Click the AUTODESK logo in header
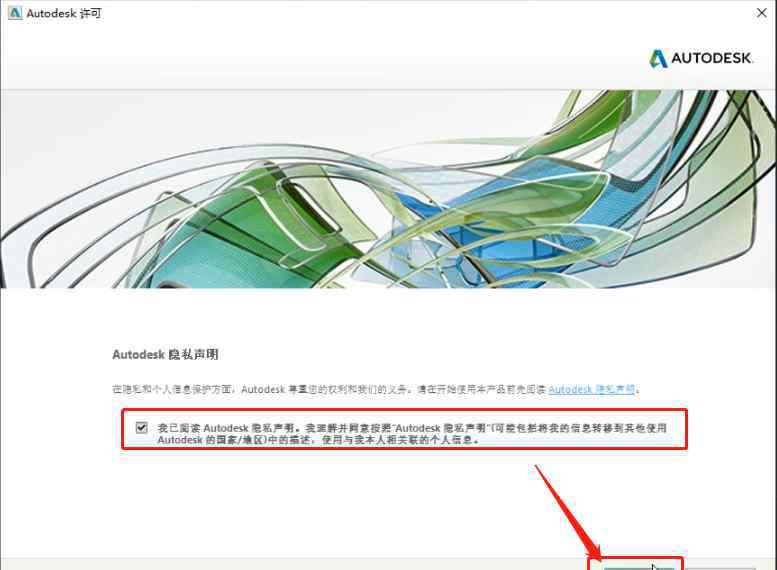Viewport: 777px width, 570px height. [x=701, y=58]
